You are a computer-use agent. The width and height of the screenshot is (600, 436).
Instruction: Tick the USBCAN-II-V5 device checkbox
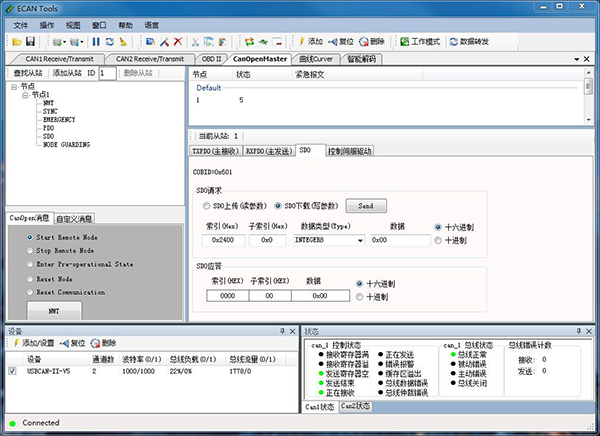click(11, 371)
